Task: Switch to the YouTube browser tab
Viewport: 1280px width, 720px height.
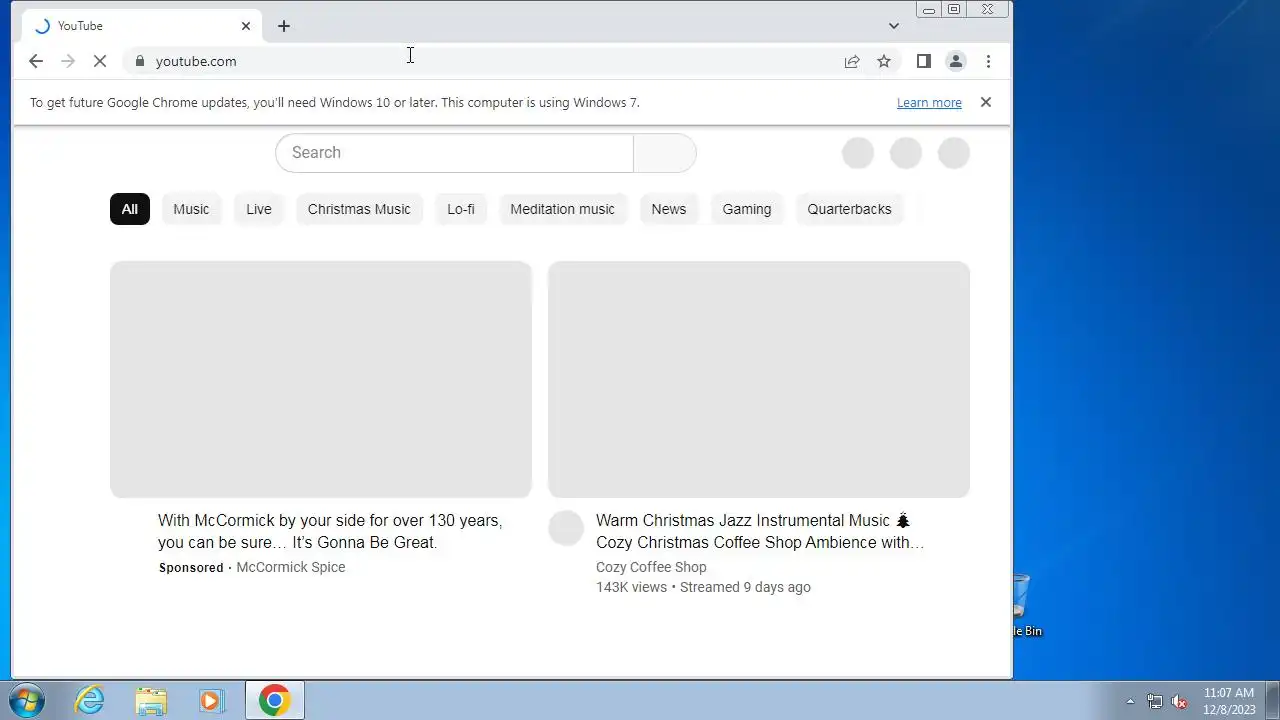Action: point(140,26)
